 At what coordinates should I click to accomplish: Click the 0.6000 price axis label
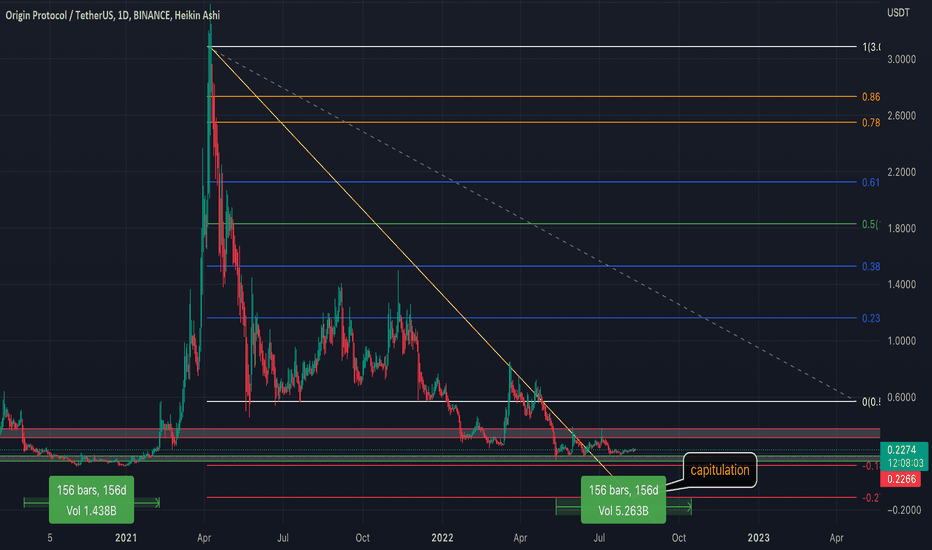pos(901,397)
